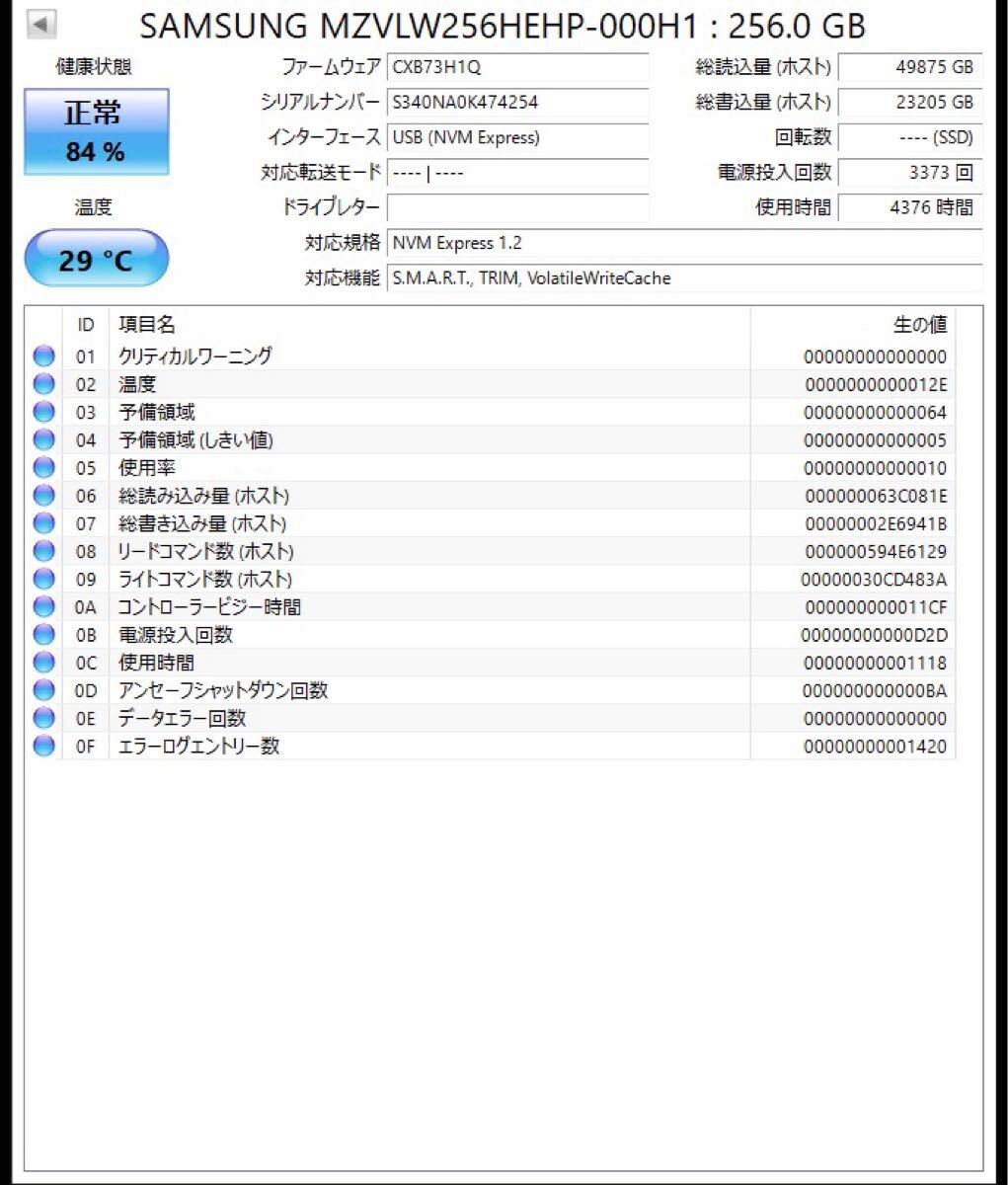This screenshot has height=1185, width=1008.
Task: Click the blue status dot for エラーログエントリー数
Action: pyautogui.click(x=43, y=747)
